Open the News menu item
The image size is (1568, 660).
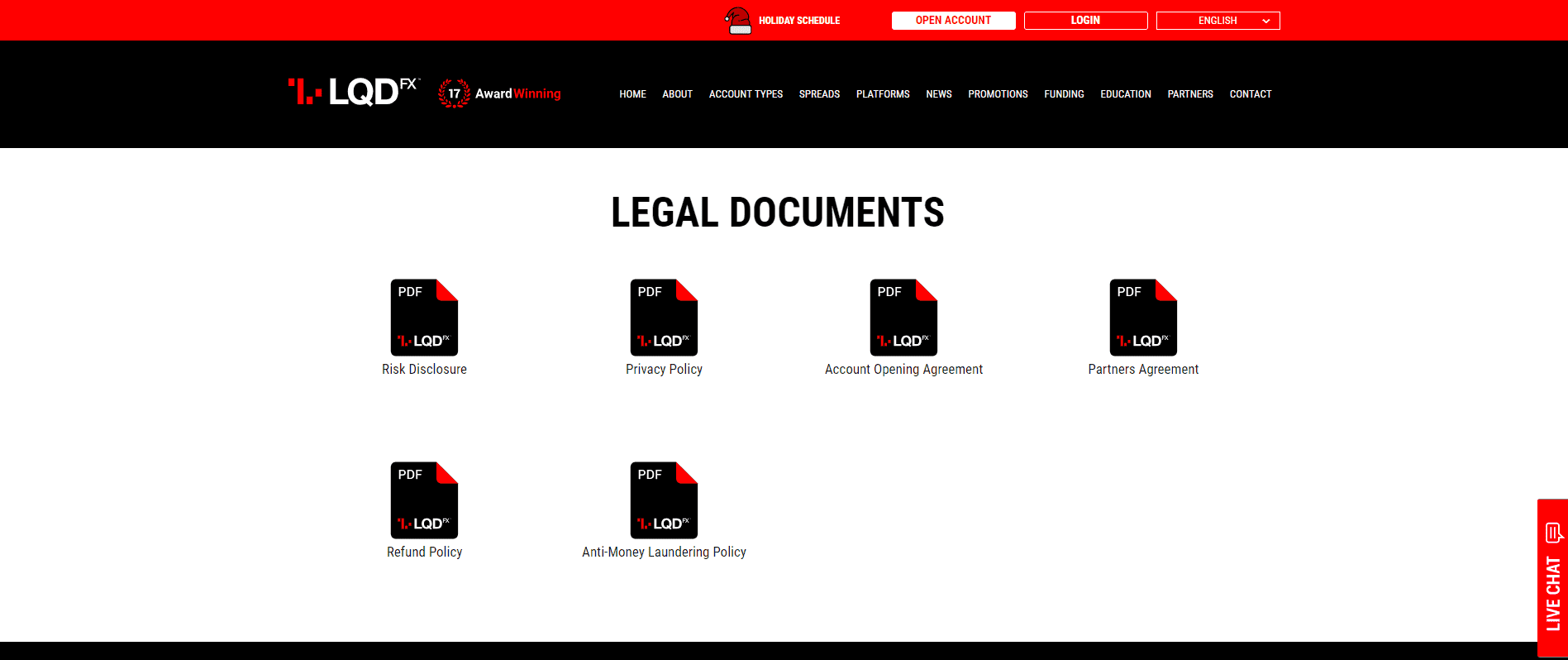coord(938,94)
